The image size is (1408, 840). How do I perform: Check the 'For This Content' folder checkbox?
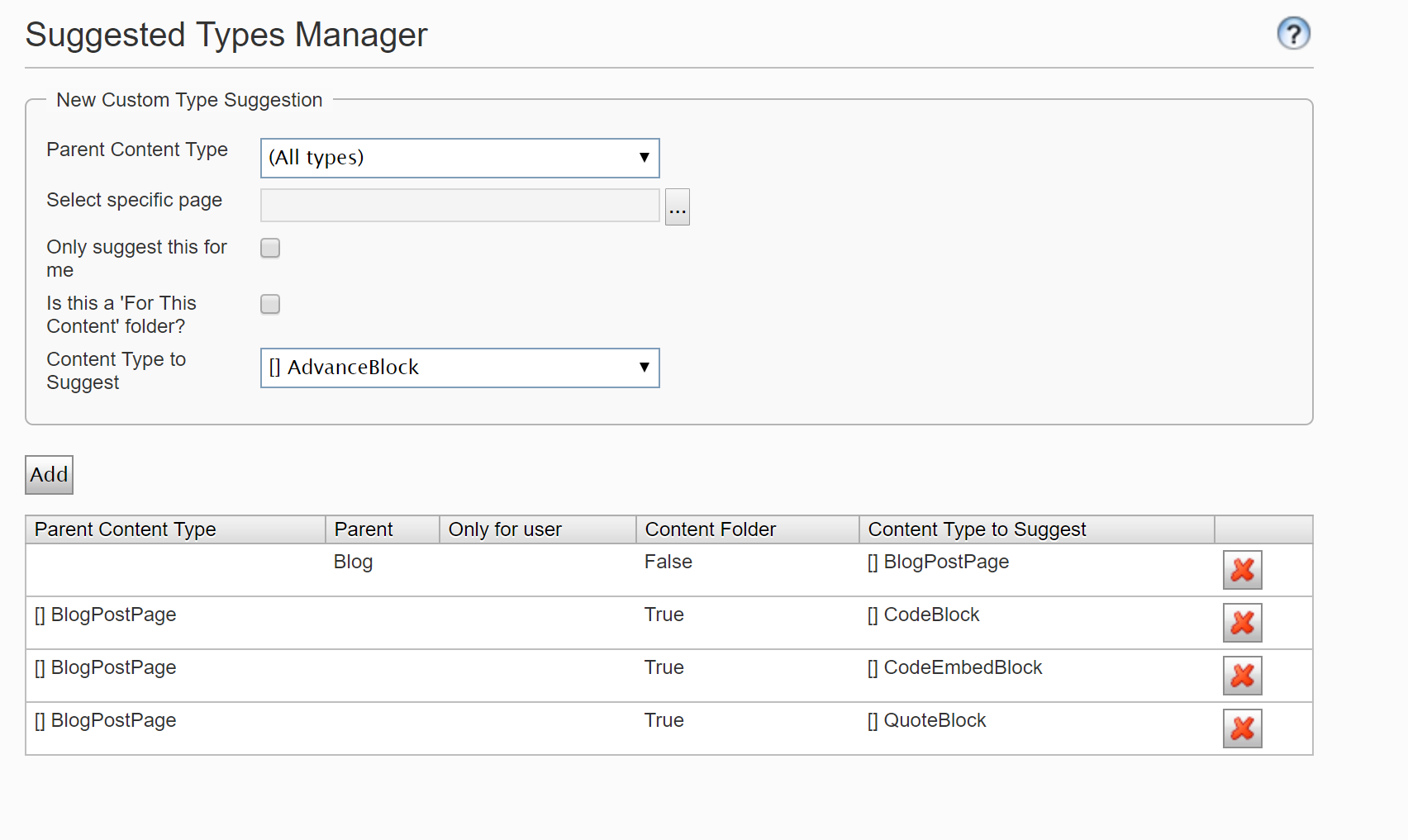coord(270,304)
